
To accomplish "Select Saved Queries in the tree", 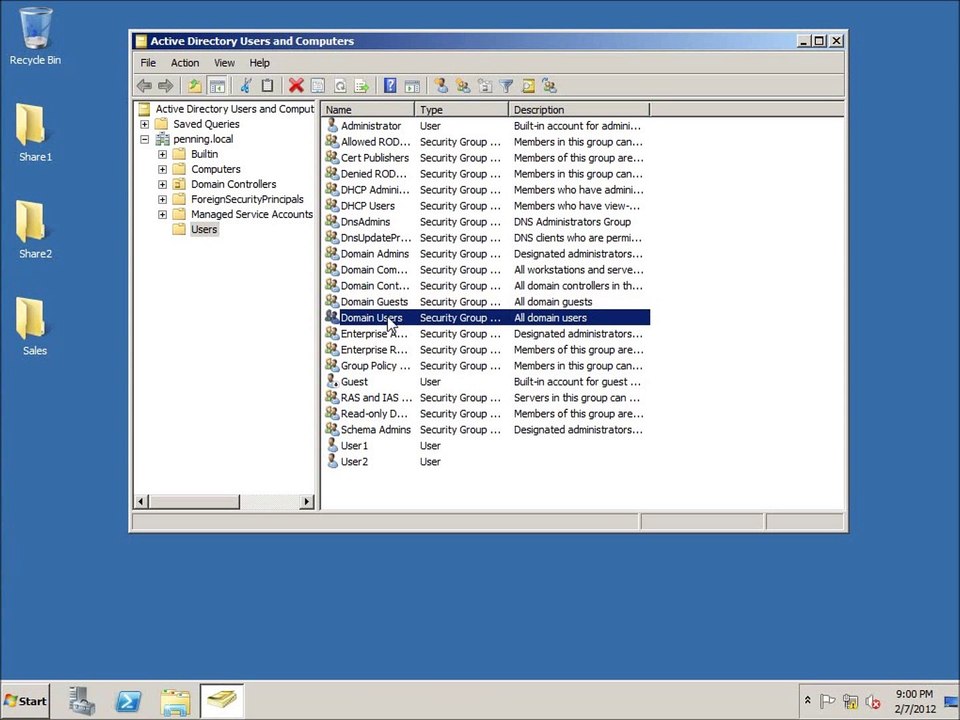I will click(206, 124).
